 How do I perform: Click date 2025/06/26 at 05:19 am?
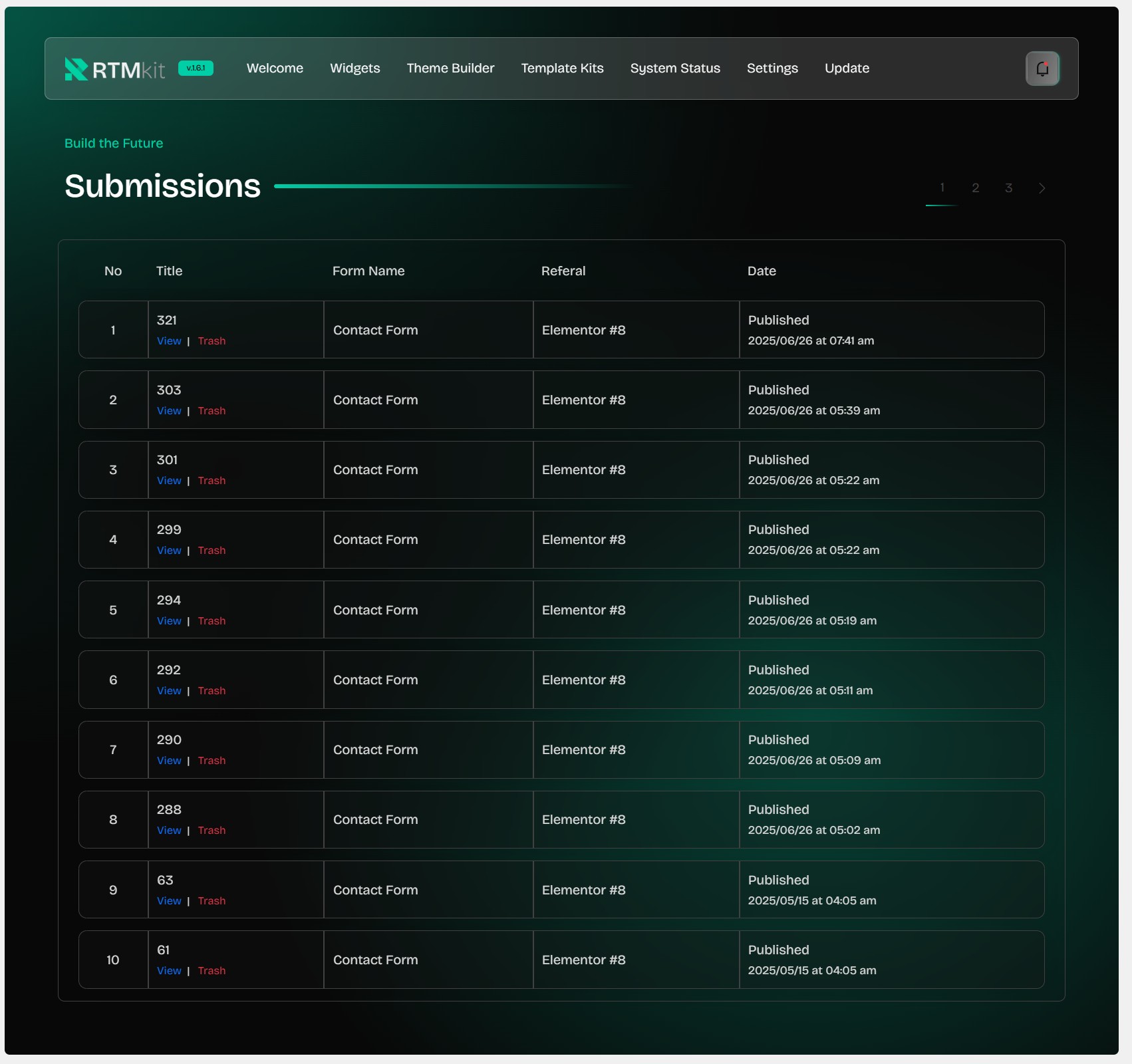coord(812,620)
